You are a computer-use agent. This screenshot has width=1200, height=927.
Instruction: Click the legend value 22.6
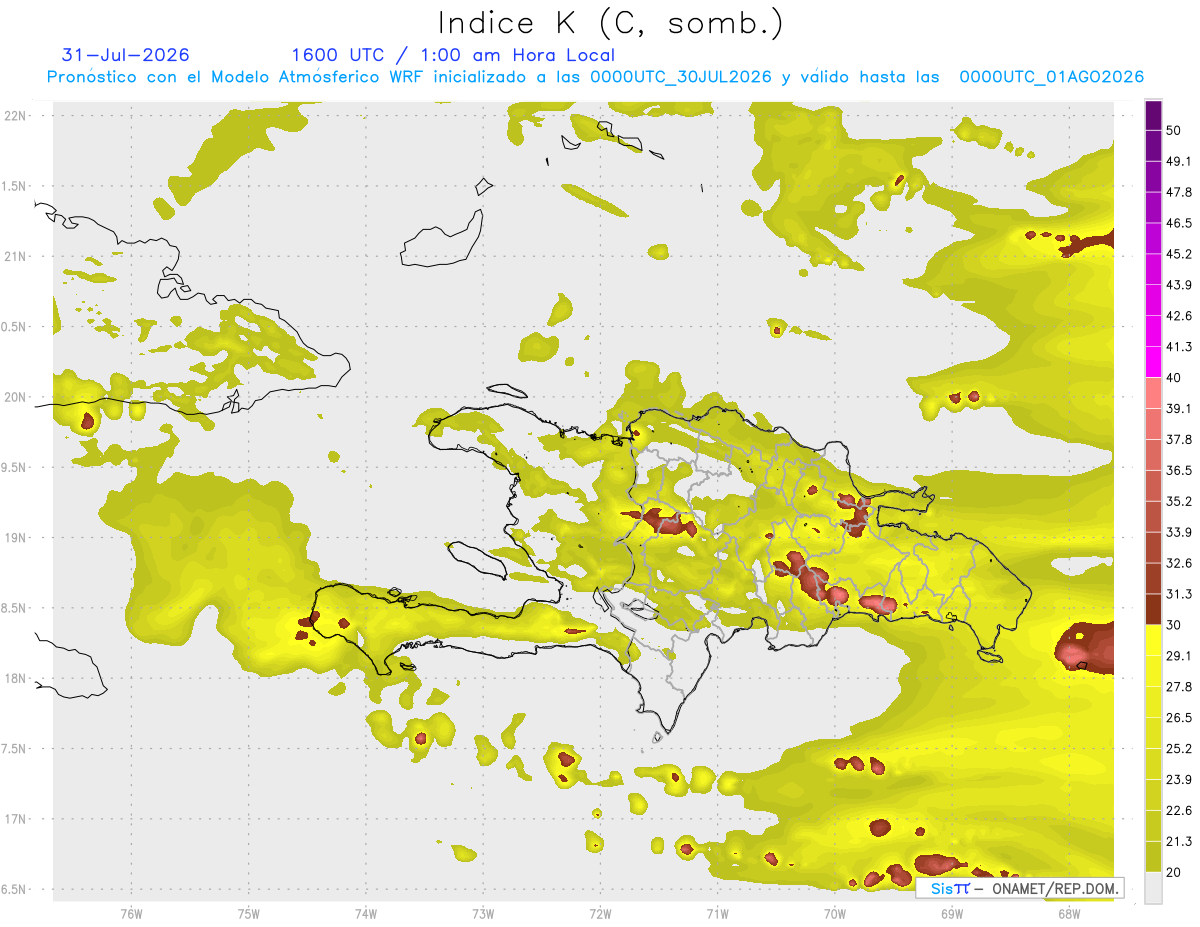(x=1179, y=811)
